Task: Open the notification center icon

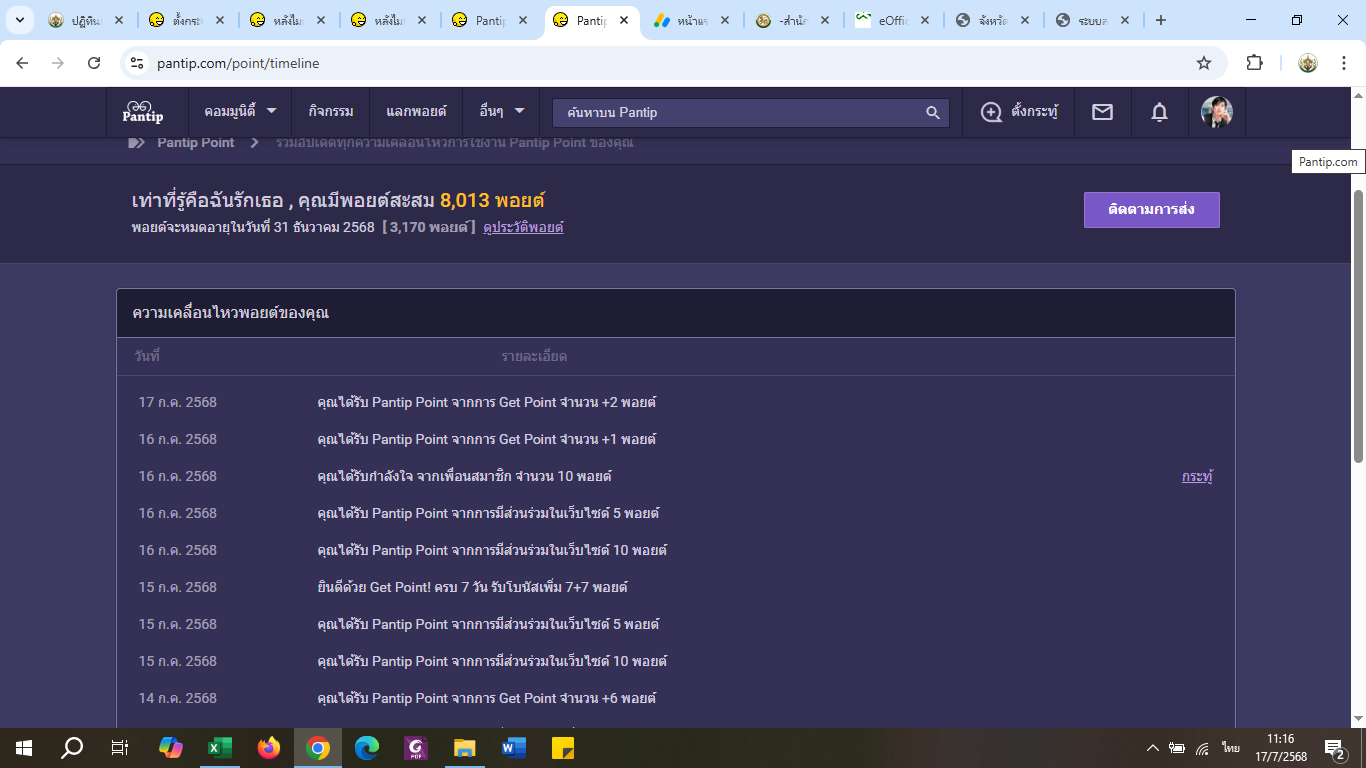Action: click(1335, 747)
